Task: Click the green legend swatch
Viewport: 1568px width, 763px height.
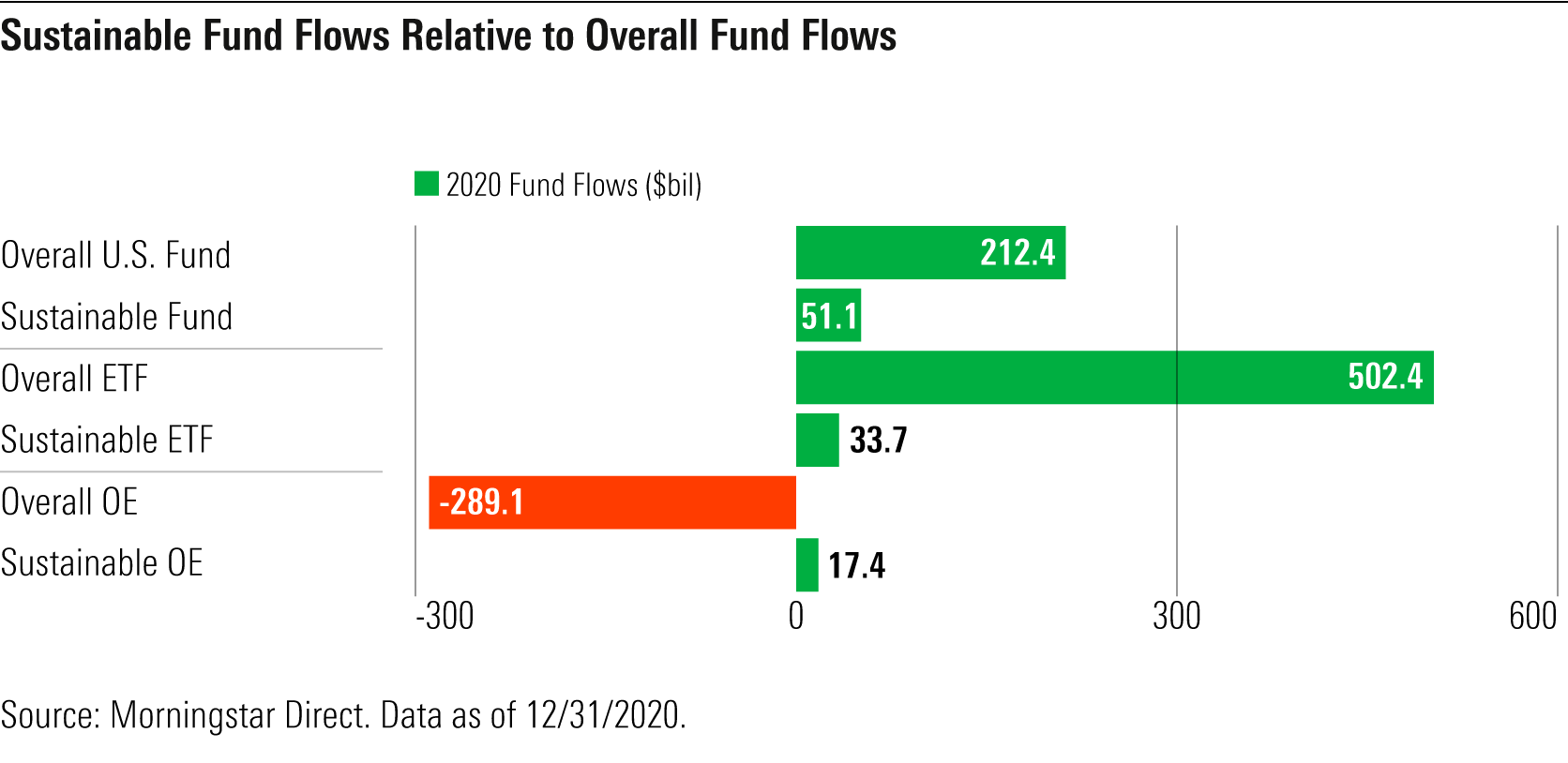Action: tap(427, 184)
